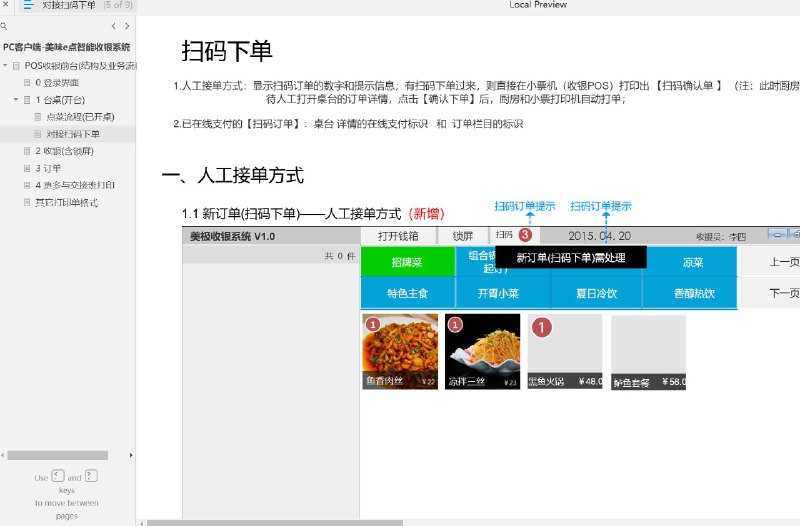Viewport: 800px width, 526px height.
Task: Select the 夏日冷饮 category tab
Action: (596, 293)
